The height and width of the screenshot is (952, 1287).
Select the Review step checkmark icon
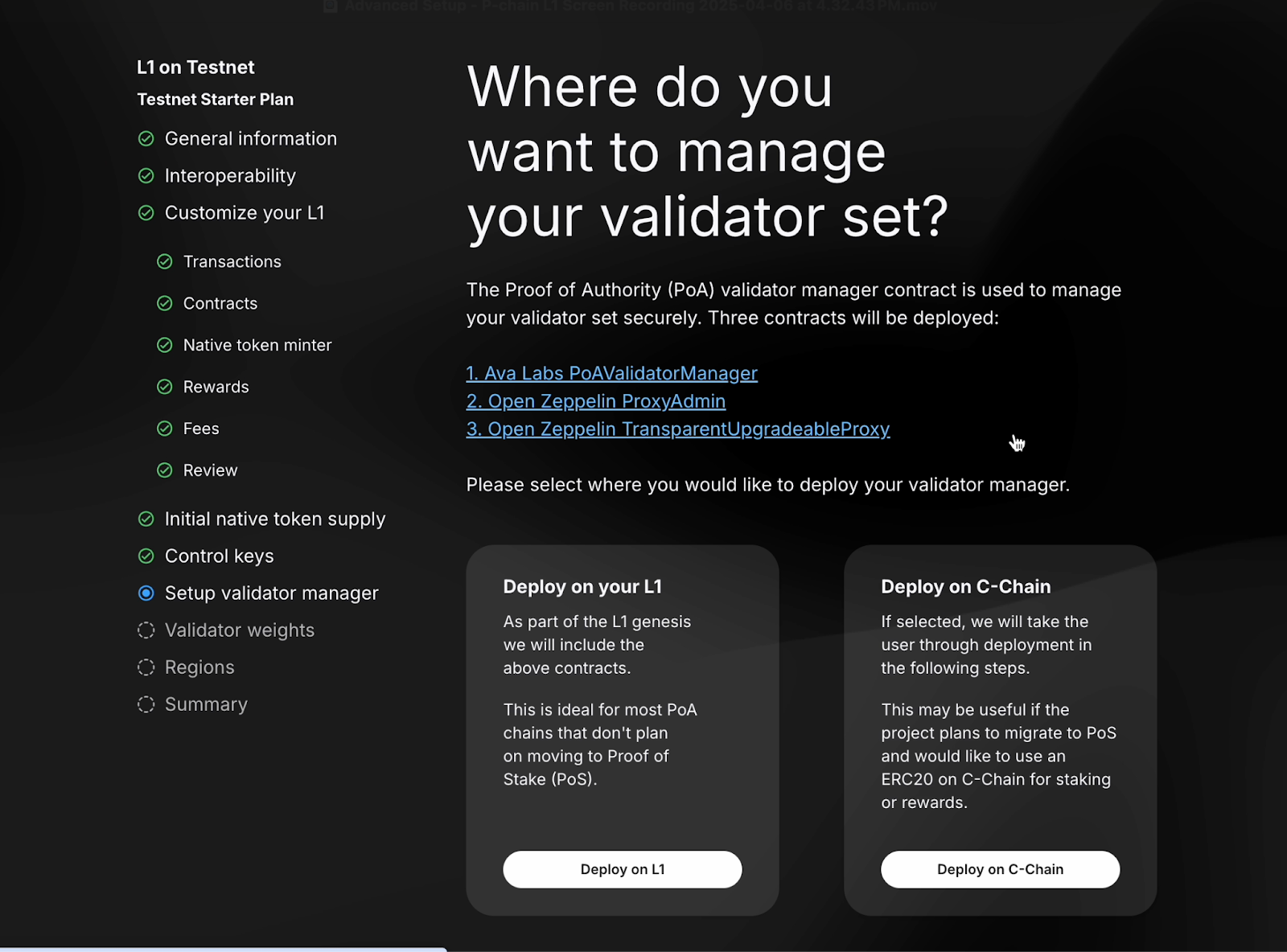[x=166, y=470]
